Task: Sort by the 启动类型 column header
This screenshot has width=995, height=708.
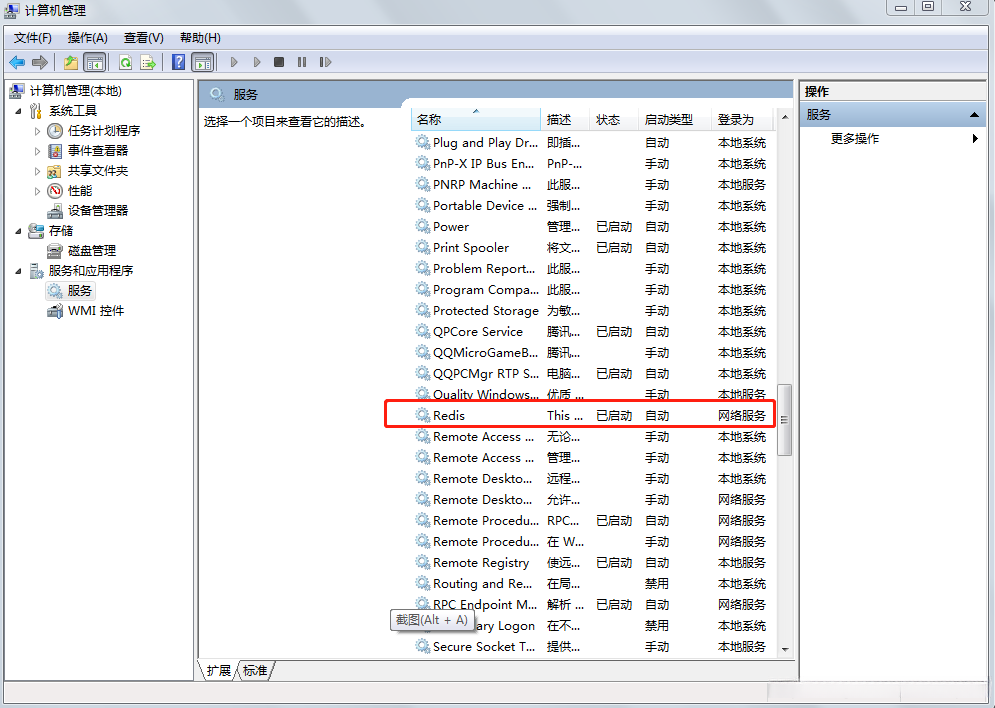Action: (x=675, y=119)
